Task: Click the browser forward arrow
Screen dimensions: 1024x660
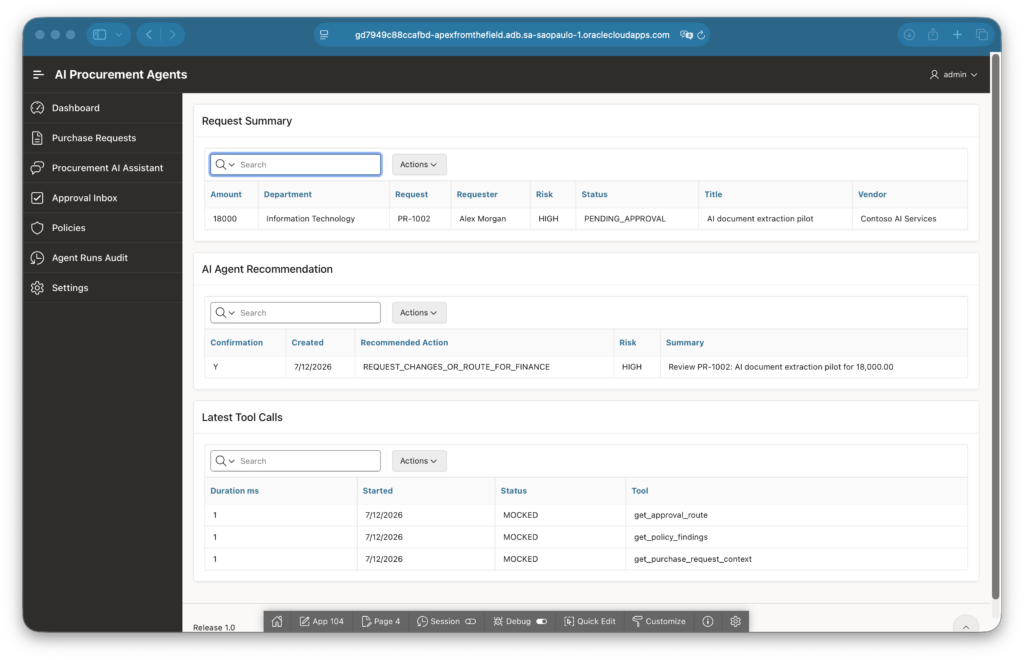Action: (x=172, y=35)
